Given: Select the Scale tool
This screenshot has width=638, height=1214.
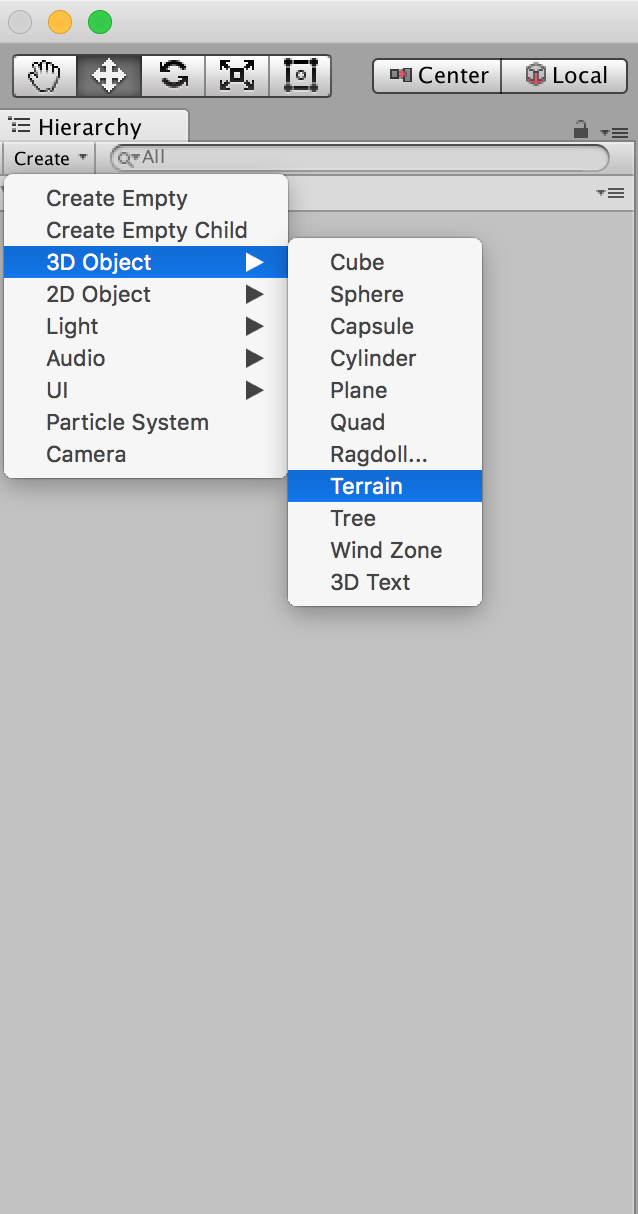Looking at the screenshot, I should [237, 75].
